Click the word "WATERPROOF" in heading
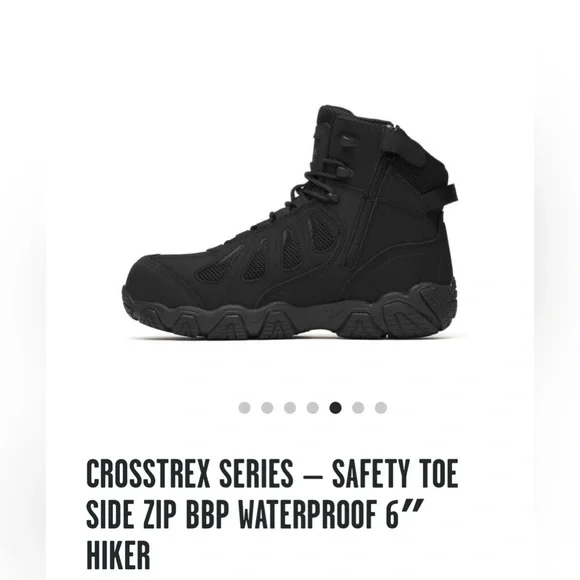 point(308,514)
